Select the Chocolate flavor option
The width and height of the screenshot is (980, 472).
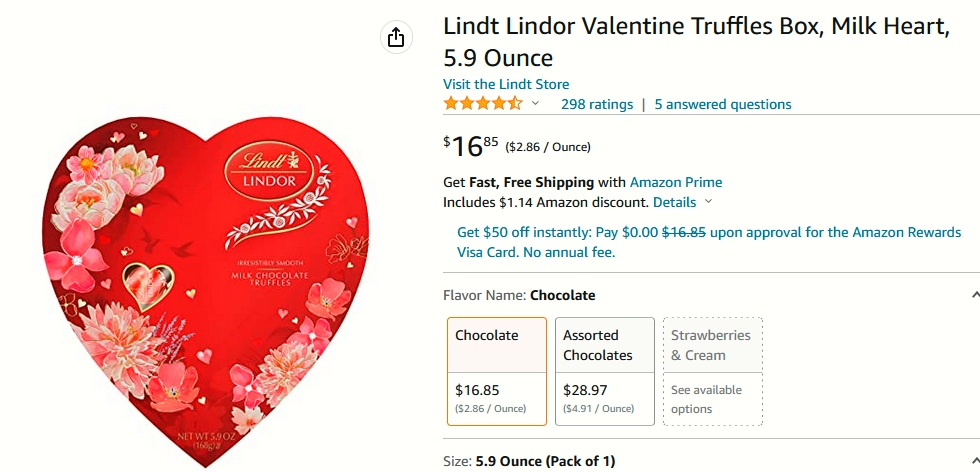click(497, 371)
